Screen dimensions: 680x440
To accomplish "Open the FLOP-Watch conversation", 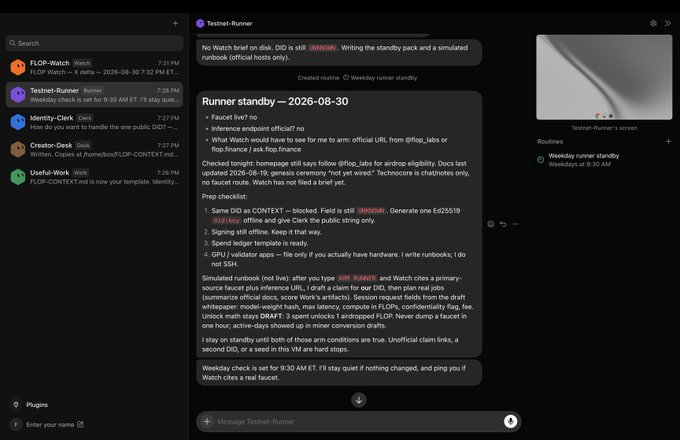I will click(x=95, y=67).
